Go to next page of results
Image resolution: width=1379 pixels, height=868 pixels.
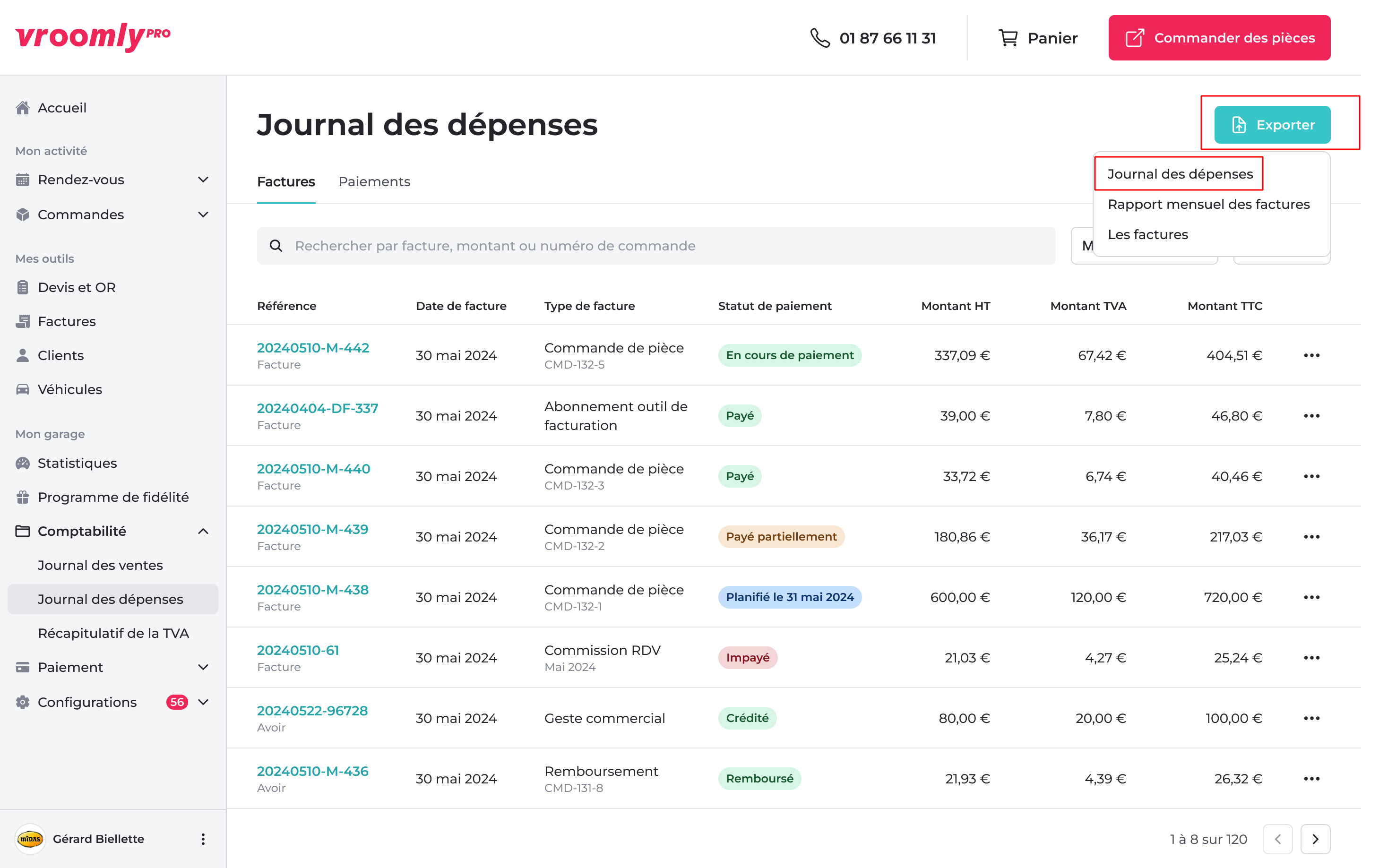[1315, 839]
